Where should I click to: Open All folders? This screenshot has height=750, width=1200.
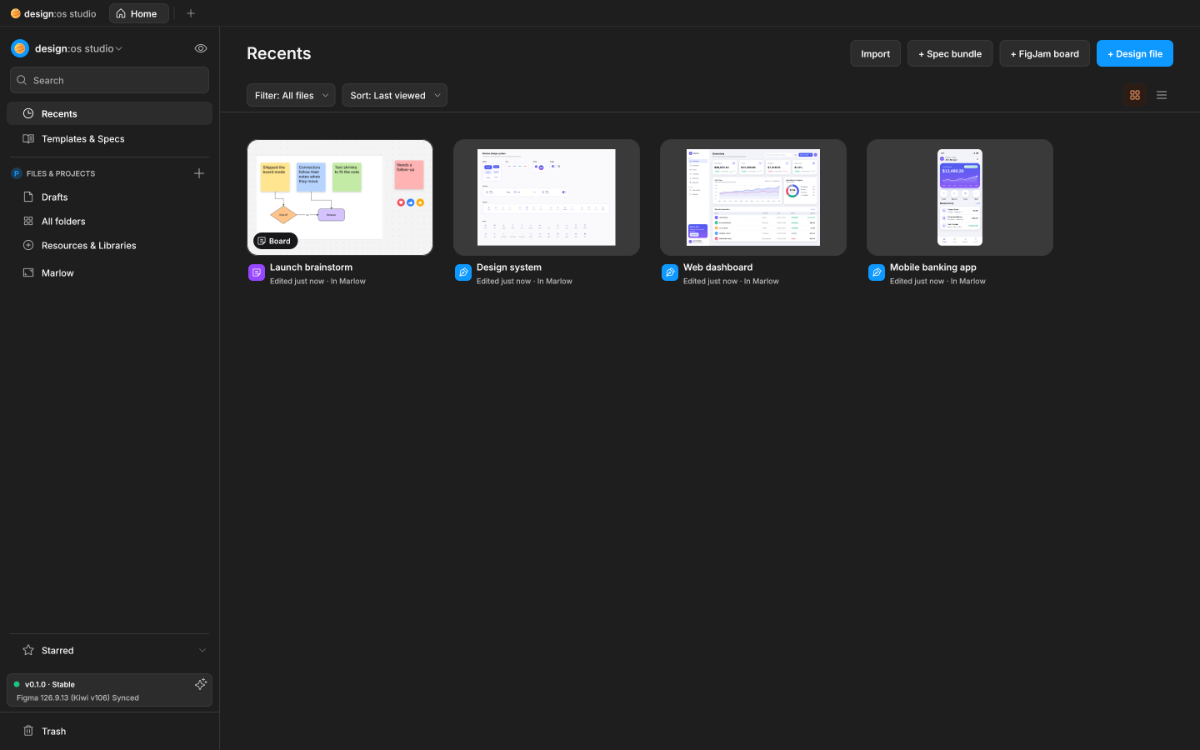[109, 221]
